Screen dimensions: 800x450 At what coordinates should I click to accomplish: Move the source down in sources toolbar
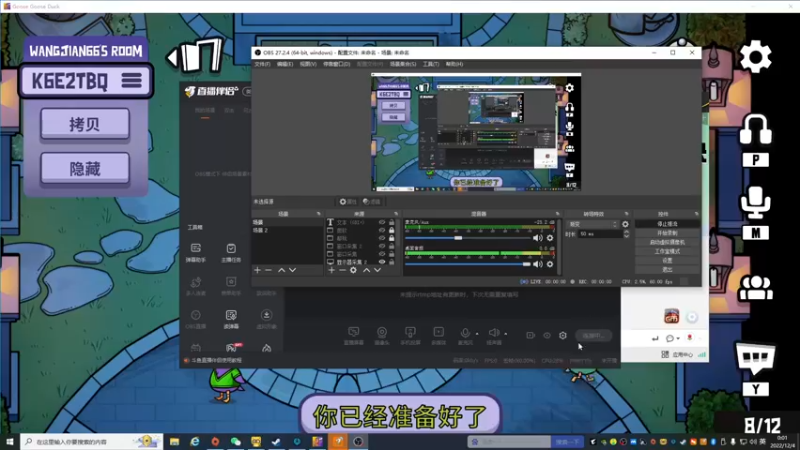tap(378, 270)
